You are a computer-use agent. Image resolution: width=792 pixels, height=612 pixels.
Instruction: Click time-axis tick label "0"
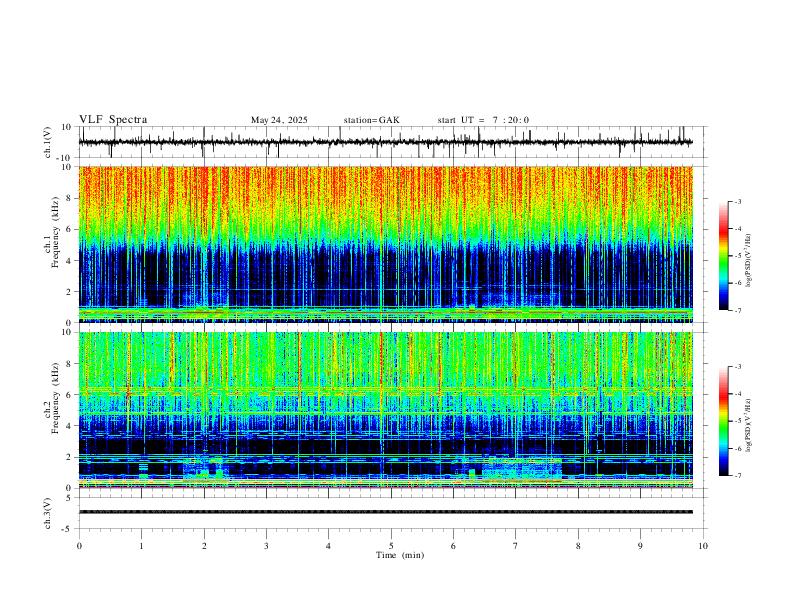79,546
